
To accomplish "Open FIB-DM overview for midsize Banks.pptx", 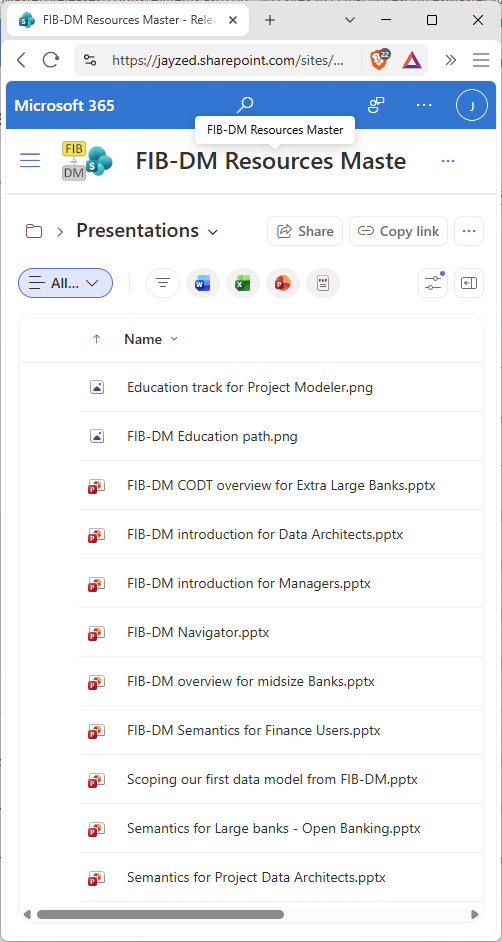I will point(251,682).
